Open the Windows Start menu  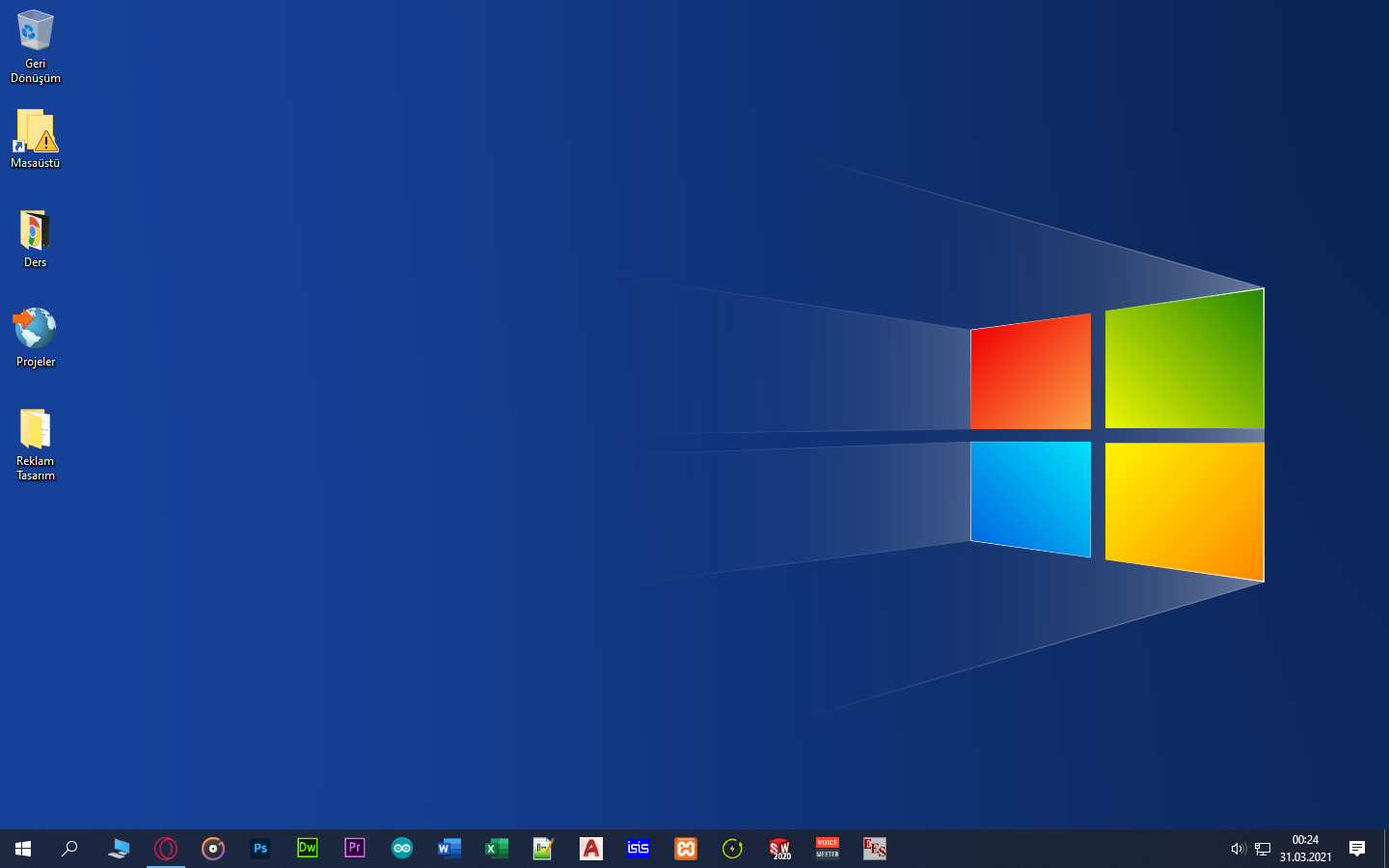[23, 849]
